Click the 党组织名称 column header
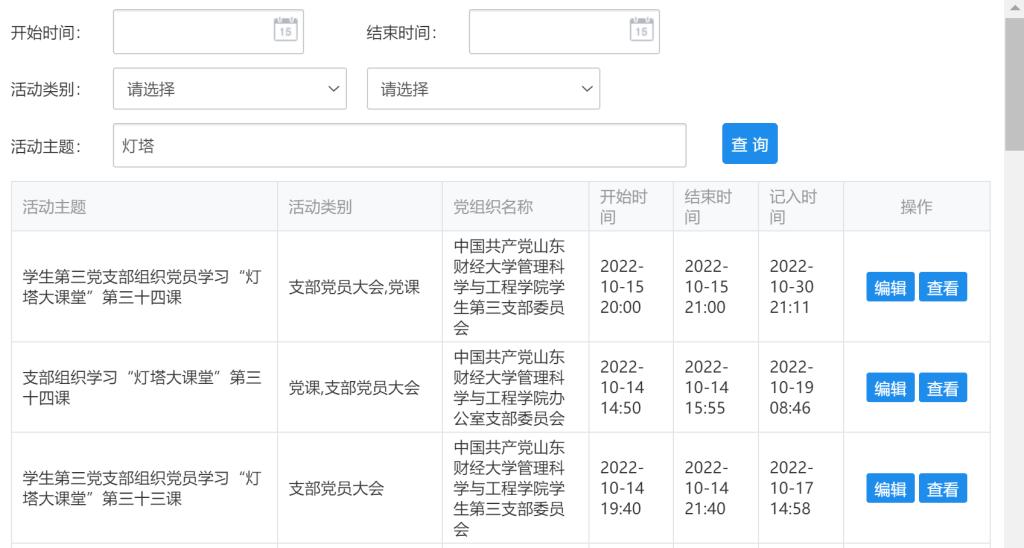This screenshot has height=548, width=1024. 493,207
